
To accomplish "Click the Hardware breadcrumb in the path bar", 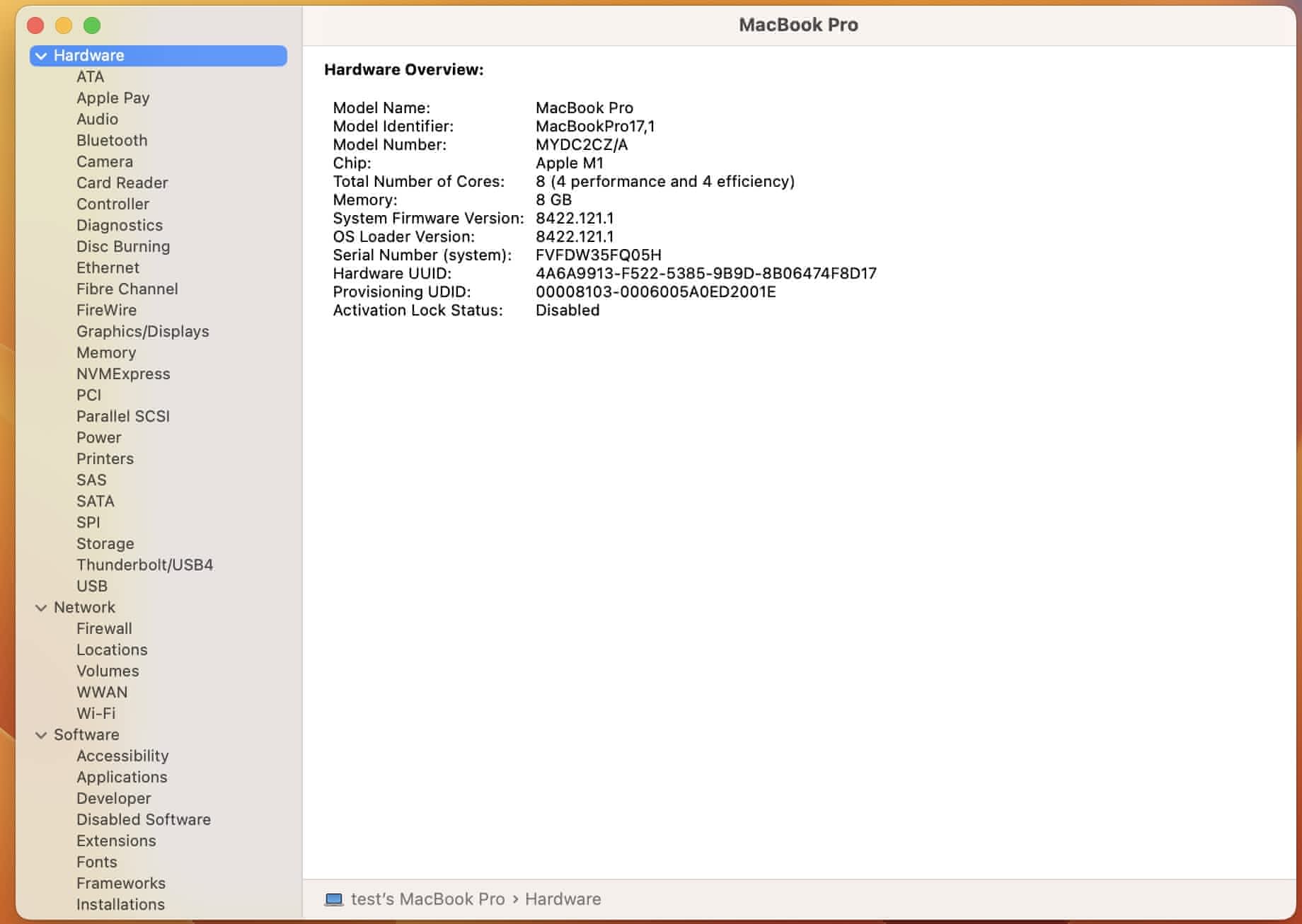I will [x=563, y=899].
